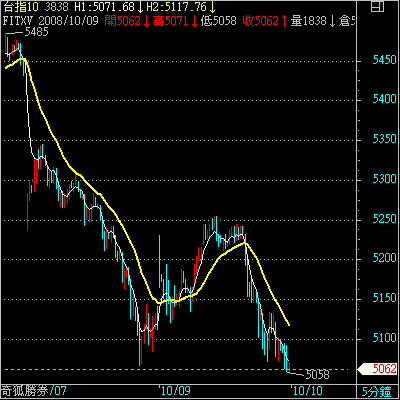Click the 低5058 low price readout

coord(218,21)
